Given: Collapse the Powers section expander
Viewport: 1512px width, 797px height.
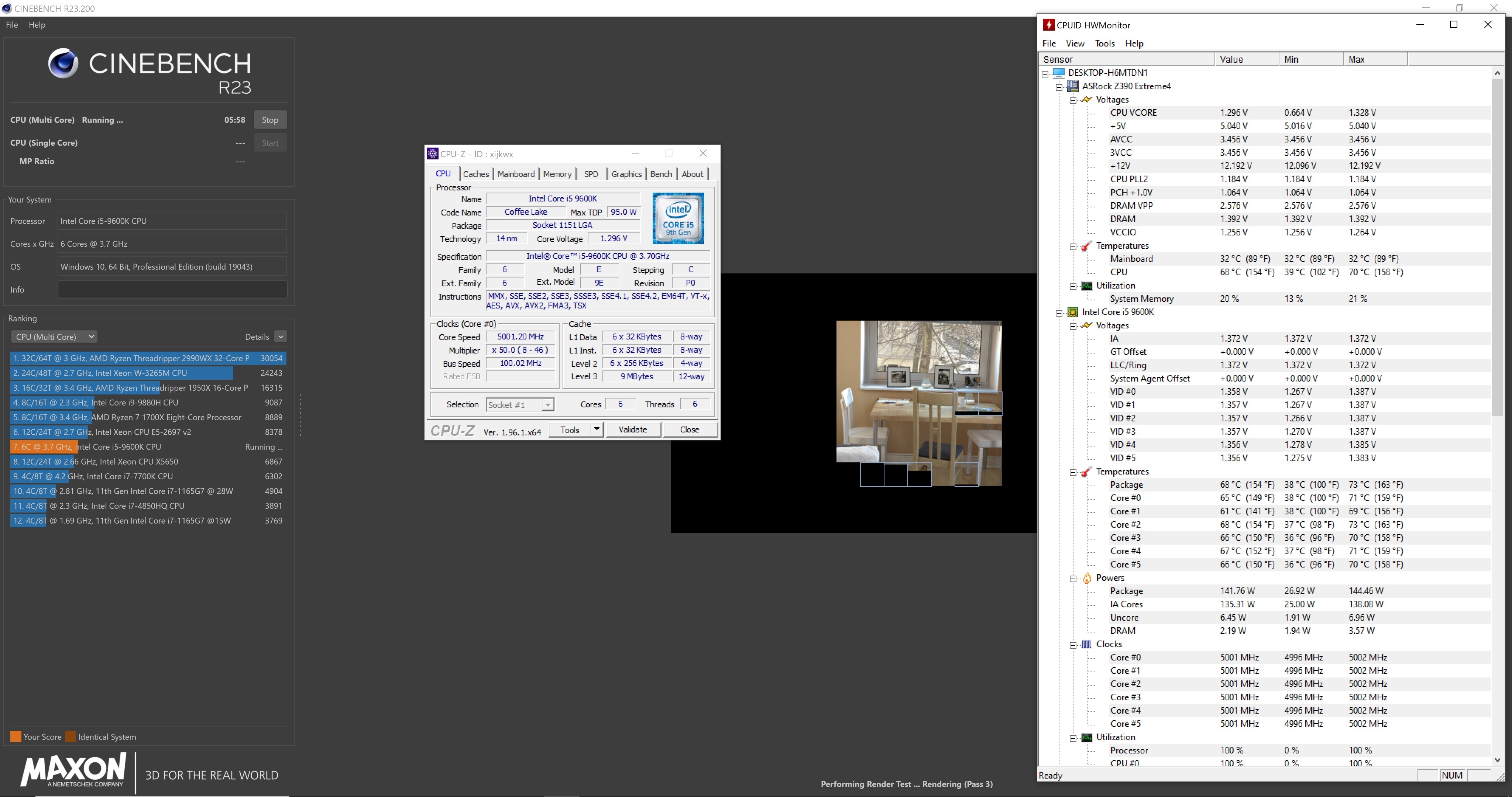Looking at the screenshot, I should [x=1073, y=579].
